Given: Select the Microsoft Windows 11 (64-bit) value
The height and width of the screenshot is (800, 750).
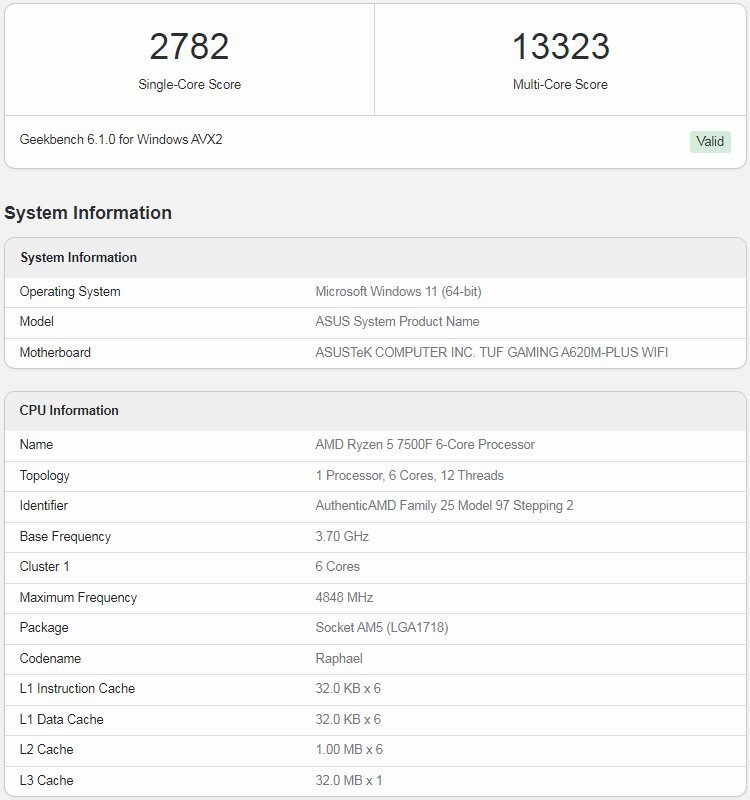Looking at the screenshot, I should coord(398,291).
